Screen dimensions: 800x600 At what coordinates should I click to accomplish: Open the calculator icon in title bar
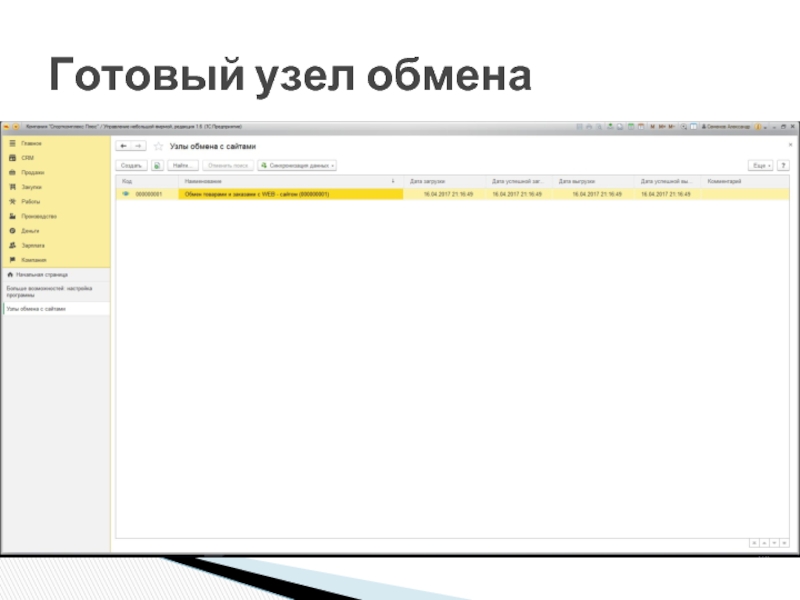click(x=631, y=127)
